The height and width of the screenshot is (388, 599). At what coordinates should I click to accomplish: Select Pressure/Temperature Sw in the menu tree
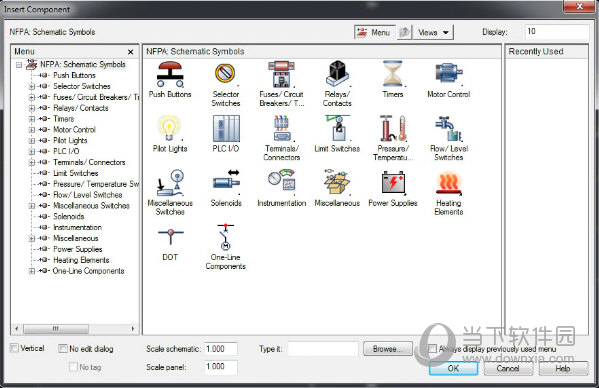pos(96,184)
